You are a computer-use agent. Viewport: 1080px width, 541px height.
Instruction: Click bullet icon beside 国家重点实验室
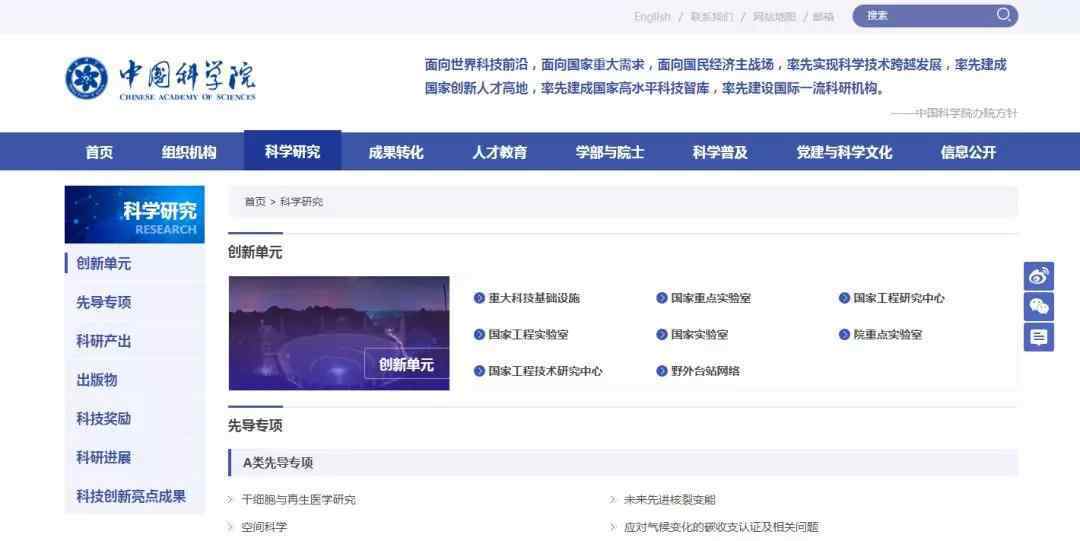click(x=662, y=298)
